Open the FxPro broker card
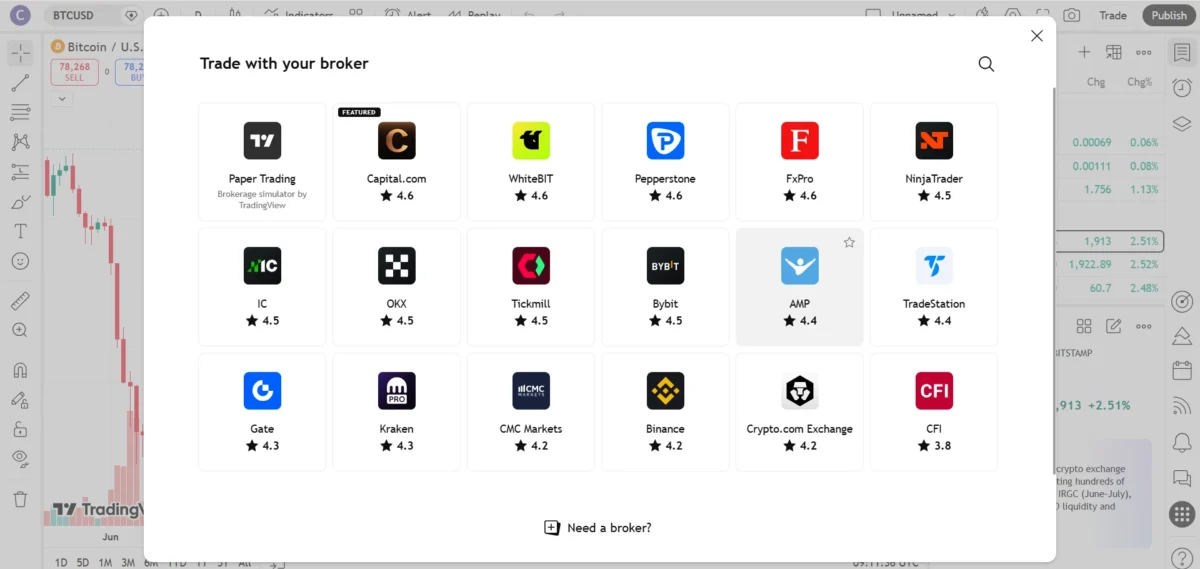The image size is (1200, 569). [799, 161]
